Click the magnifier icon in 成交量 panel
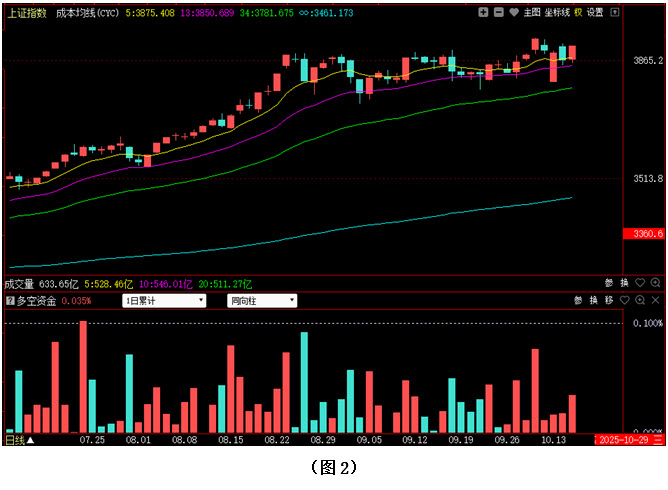Image resolution: width=668 pixels, height=490 pixels. tap(655, 283)
